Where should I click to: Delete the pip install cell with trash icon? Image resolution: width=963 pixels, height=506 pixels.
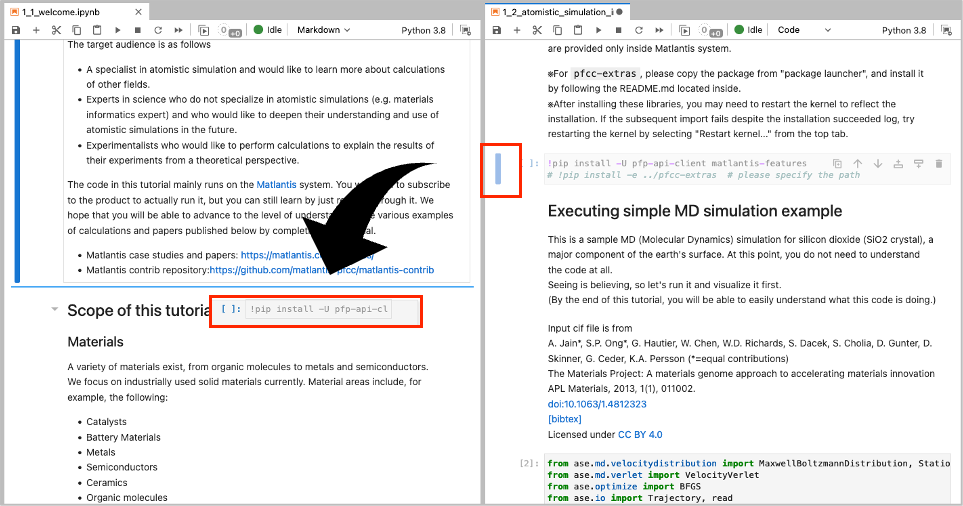coord(938,163)
